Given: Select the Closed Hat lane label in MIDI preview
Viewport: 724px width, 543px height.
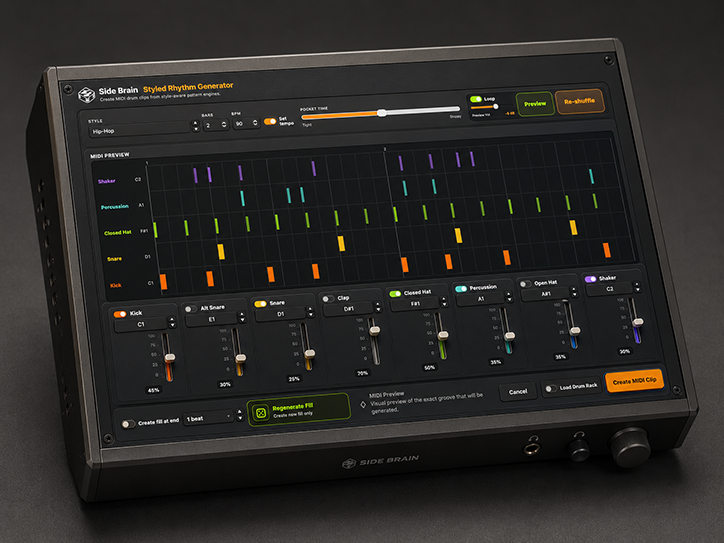Looking at the screenshot, I should pos(118,233).
